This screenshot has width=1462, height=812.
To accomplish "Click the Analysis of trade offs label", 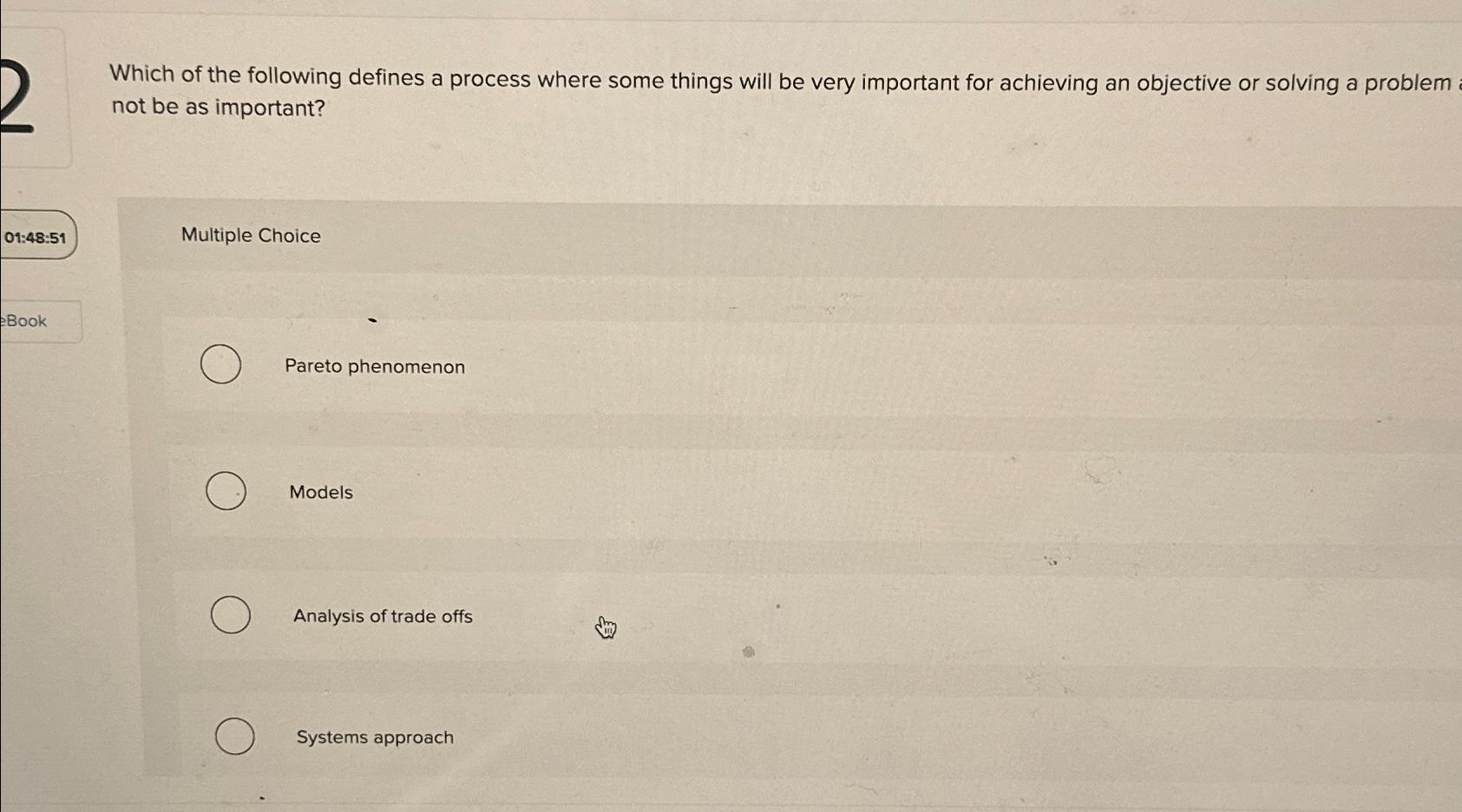I will pos(383,616).
